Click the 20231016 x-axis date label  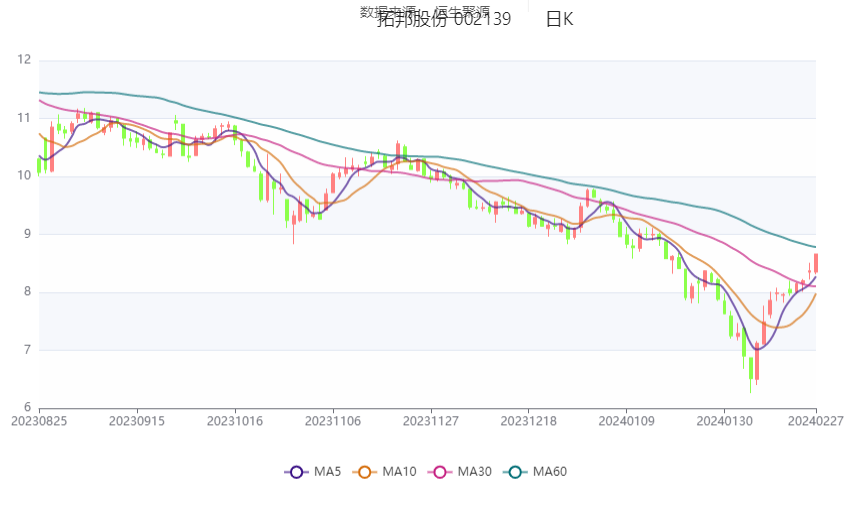[236, 422]
